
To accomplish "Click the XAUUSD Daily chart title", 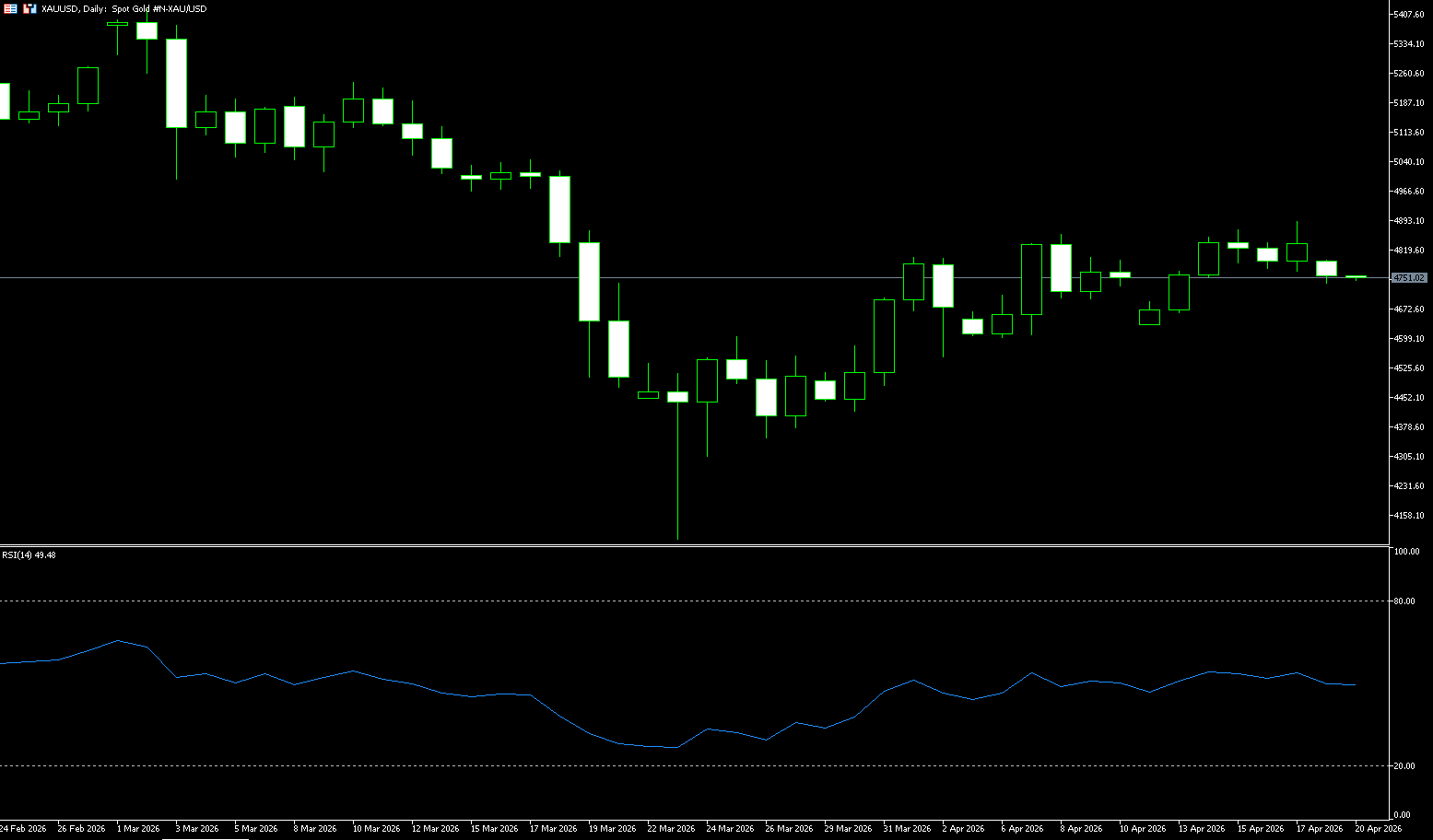I will pos(123,8).
